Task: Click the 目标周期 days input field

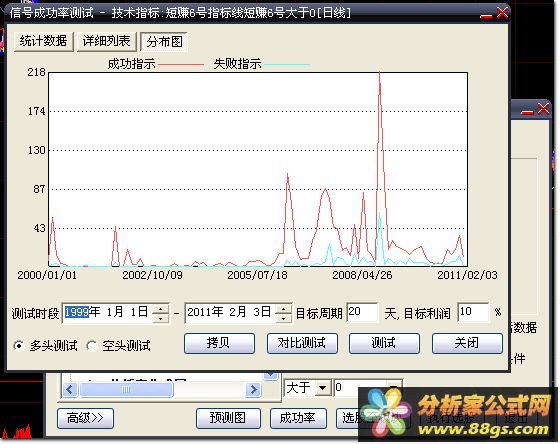Action: [x=362, y=312]
